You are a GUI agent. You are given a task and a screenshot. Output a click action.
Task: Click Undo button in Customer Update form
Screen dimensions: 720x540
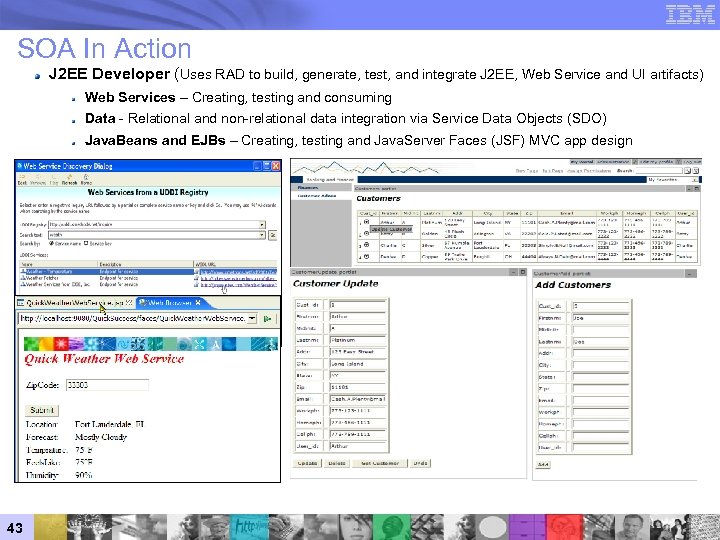pos(420,463)
